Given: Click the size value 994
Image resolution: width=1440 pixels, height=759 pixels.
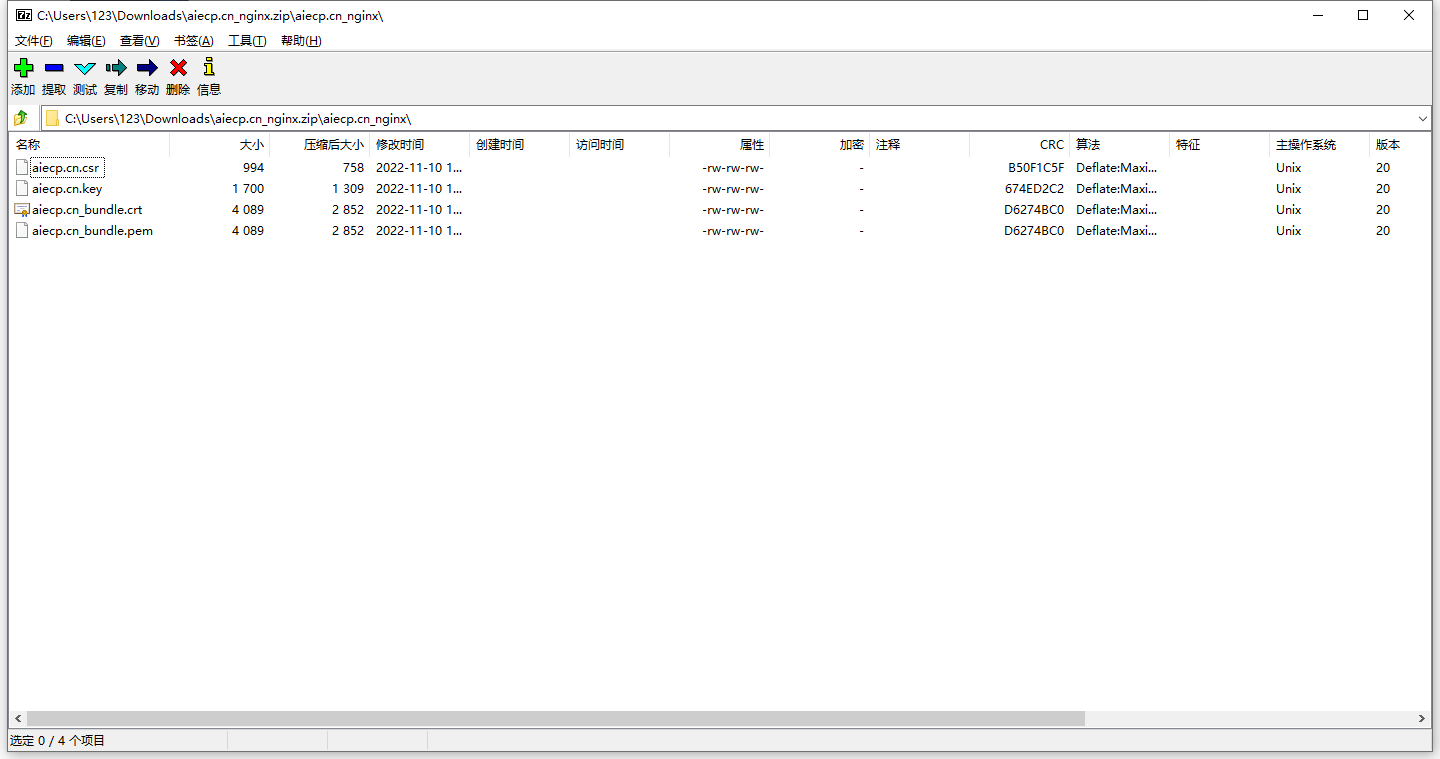Looking at the screenshot, I should coord(253,168).
